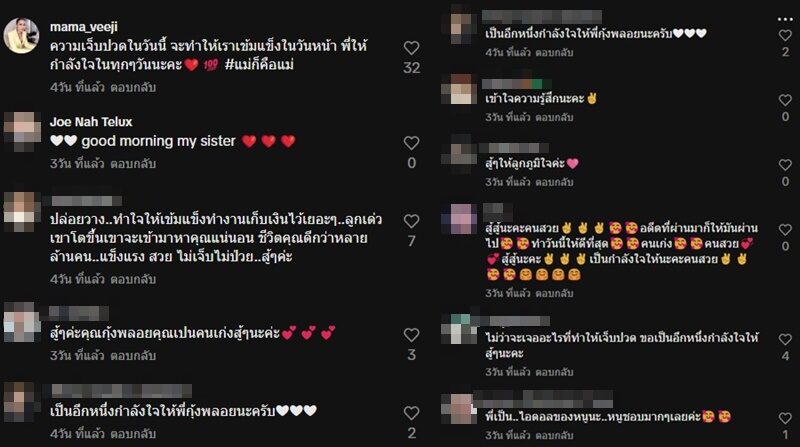Screen dimensions: 800x447
Task: Open the #แม่ก็คือแม่ hashtag
Action: [259, 65]
